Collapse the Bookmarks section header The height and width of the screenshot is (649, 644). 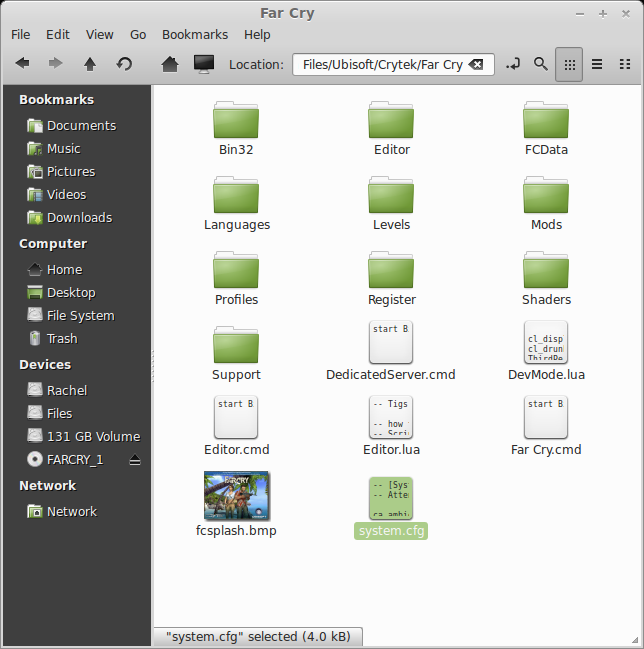click(56, 100)
